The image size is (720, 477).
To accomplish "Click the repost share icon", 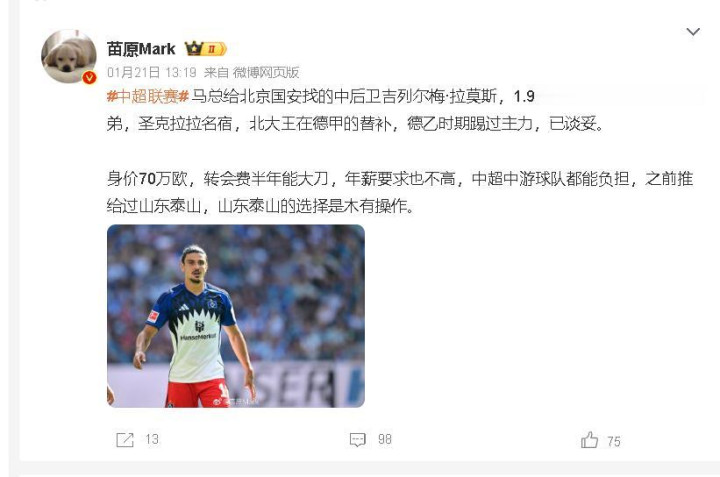I will (x=124, y=440).
